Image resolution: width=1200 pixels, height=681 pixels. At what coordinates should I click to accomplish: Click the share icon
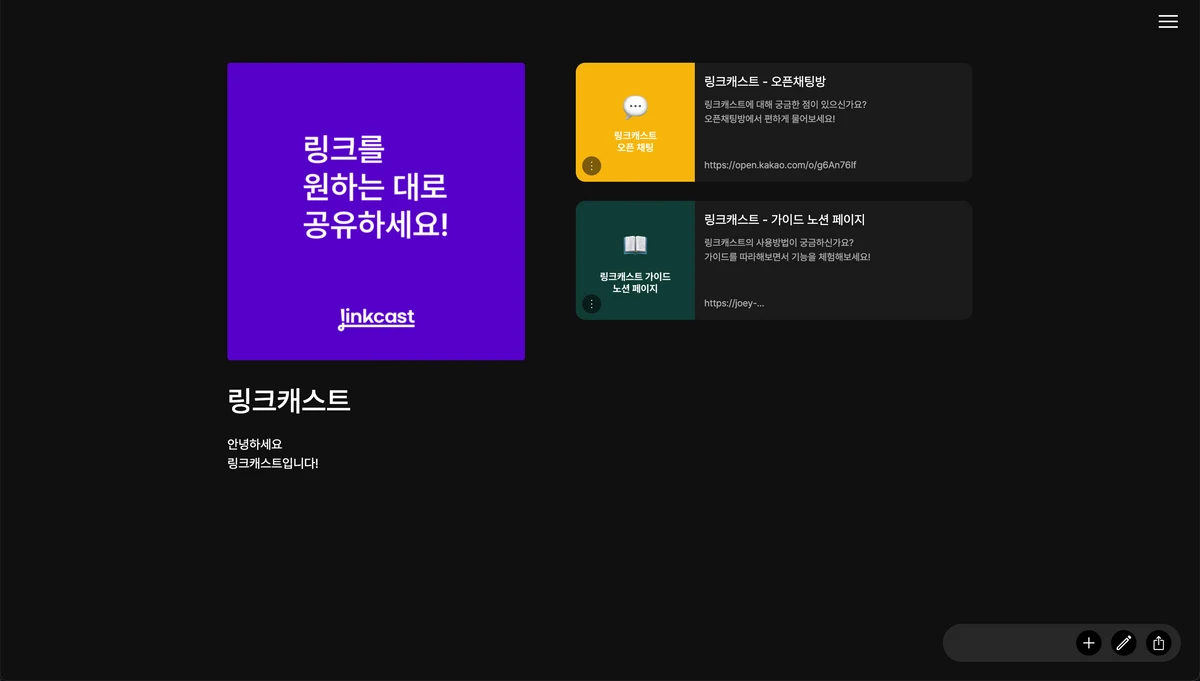1159,643
